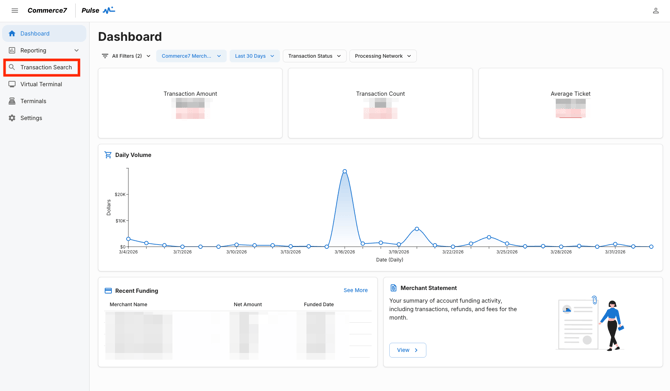Click the Average Ticket card
670x391 pixels.
[570, 103]
